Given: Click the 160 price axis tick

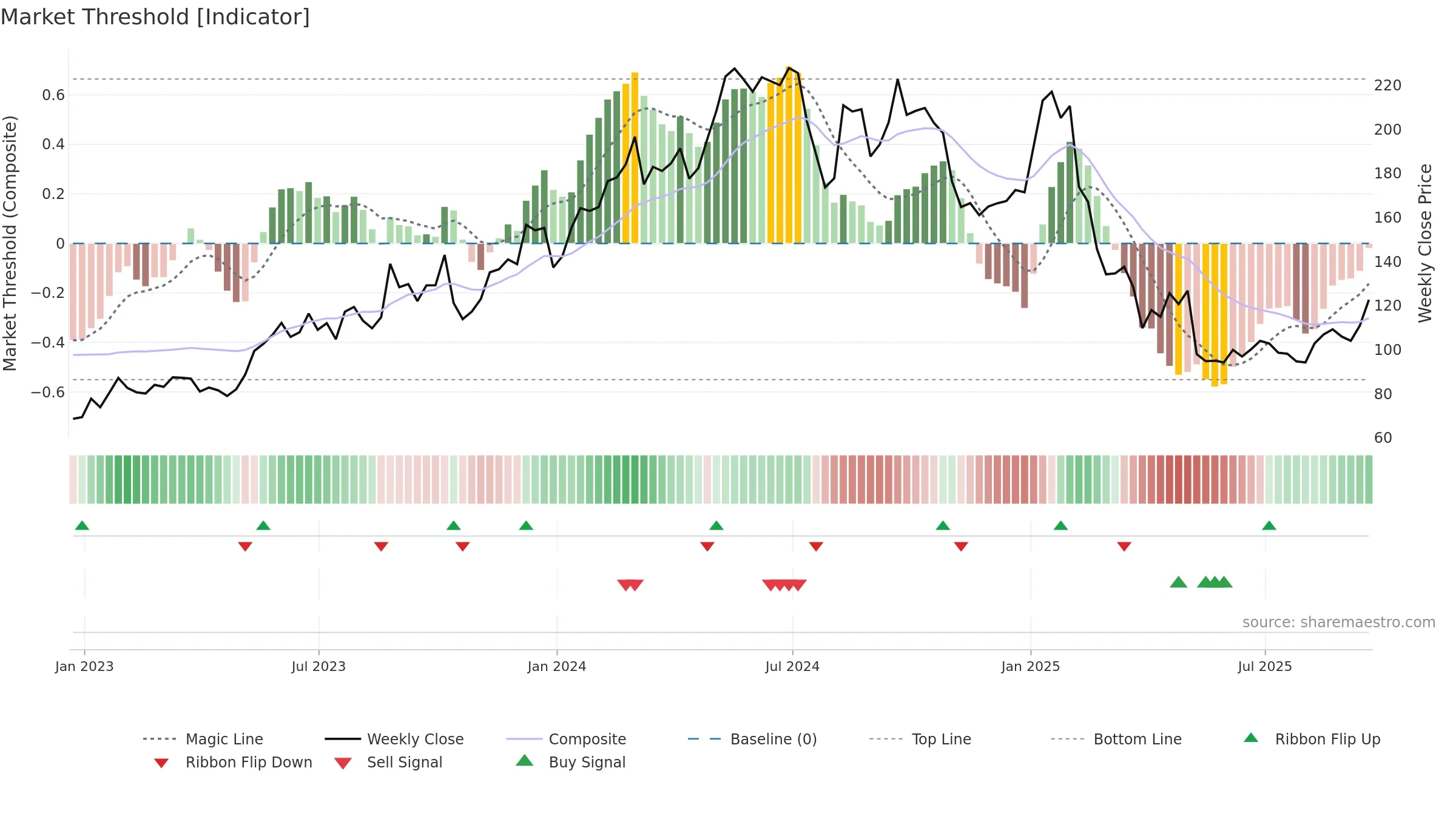Looking at the screenshot, I should coord(1388,218).
